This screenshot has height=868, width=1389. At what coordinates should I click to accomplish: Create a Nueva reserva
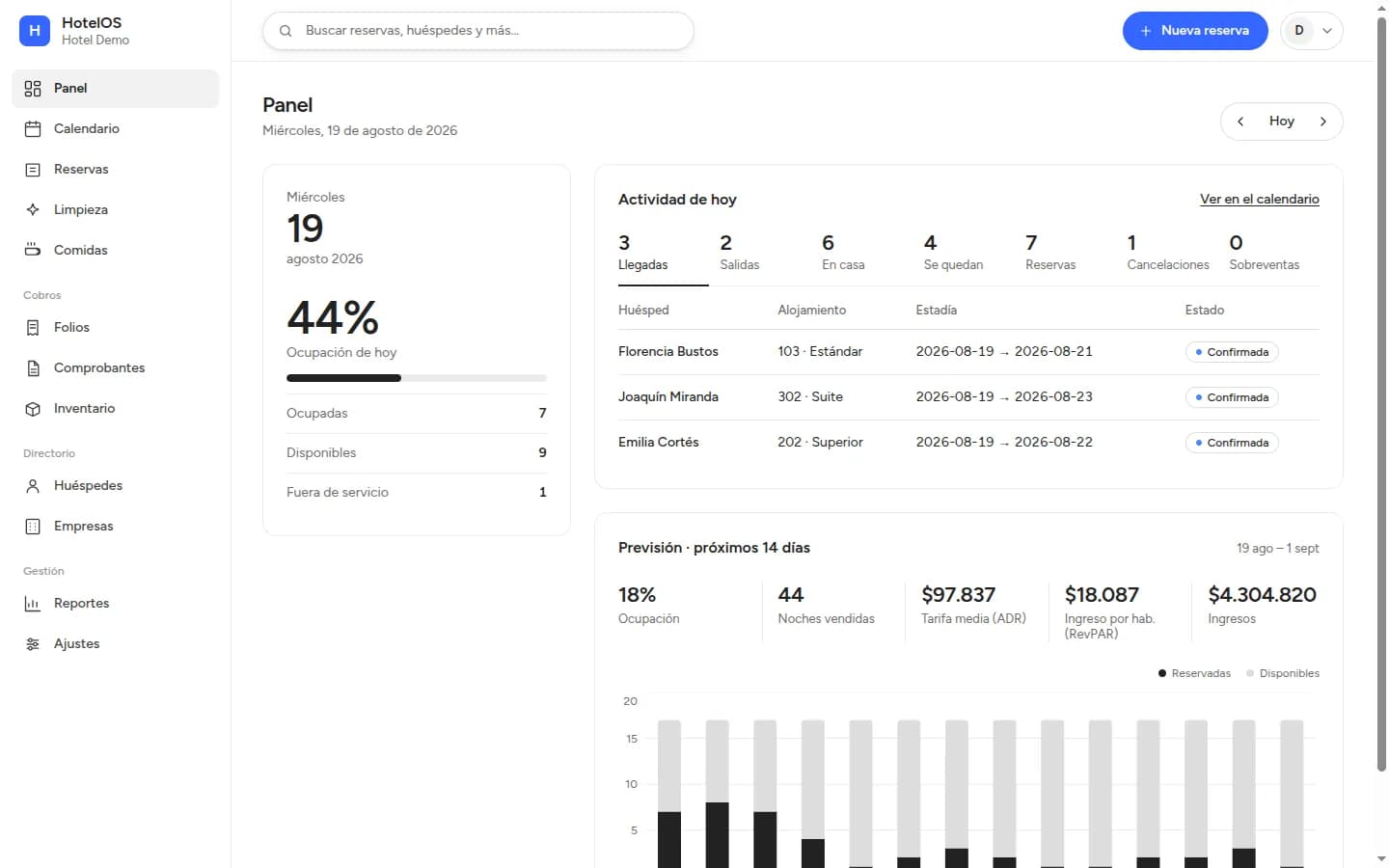(x=1195, y=31)
